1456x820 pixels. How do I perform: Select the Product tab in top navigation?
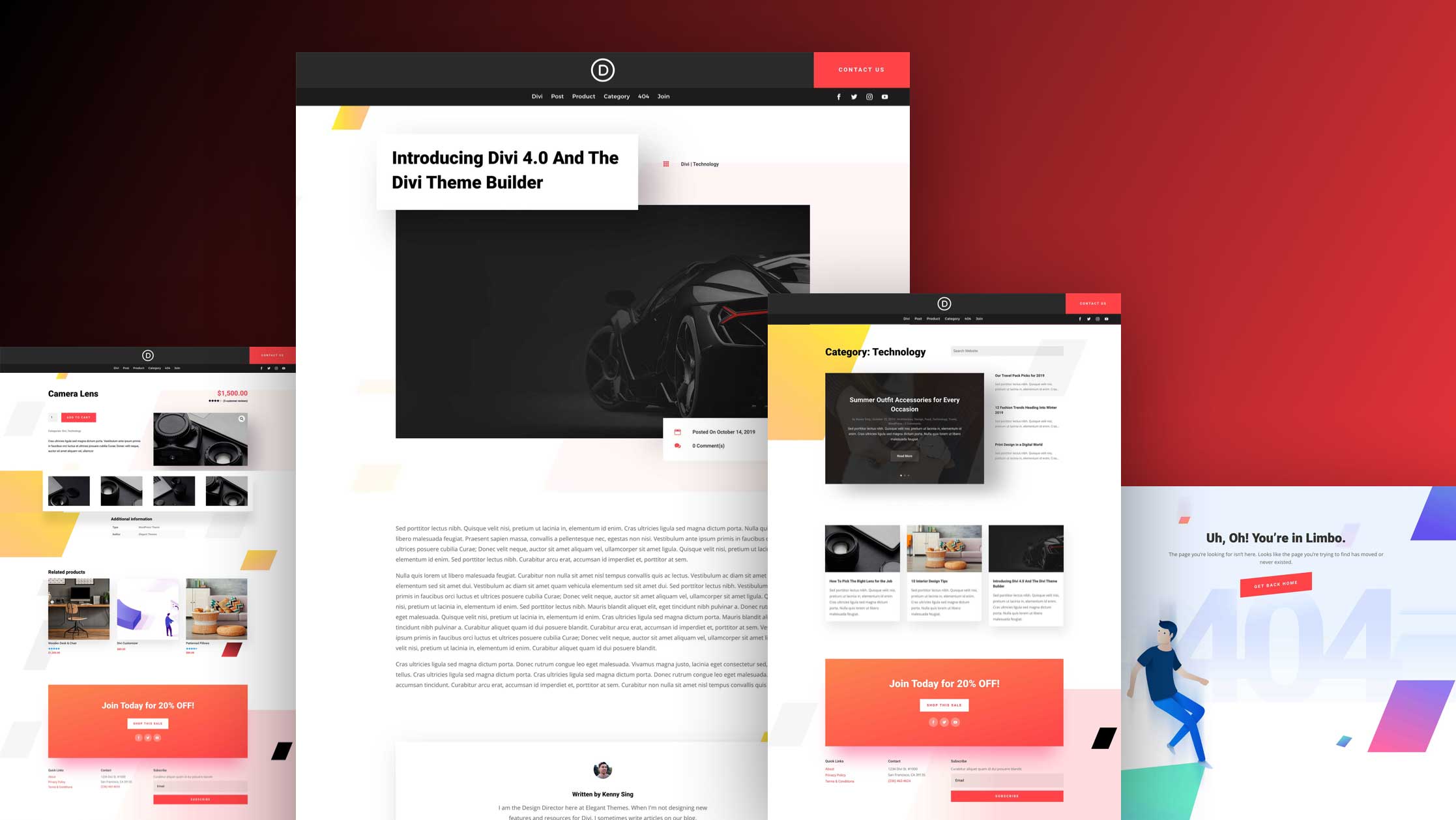click(x=582, y=96)
